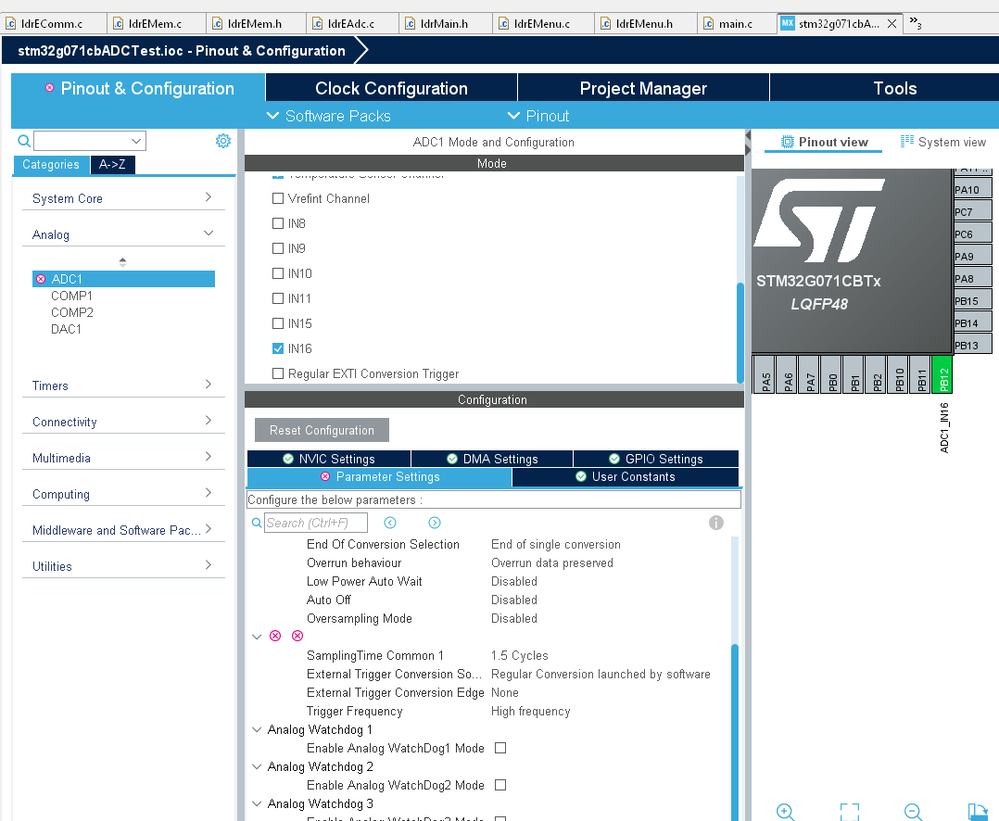Select the PA7 pin on the chip
This screenshot has width=999, height=821.
pyautogui.click(x=809, y=375)
